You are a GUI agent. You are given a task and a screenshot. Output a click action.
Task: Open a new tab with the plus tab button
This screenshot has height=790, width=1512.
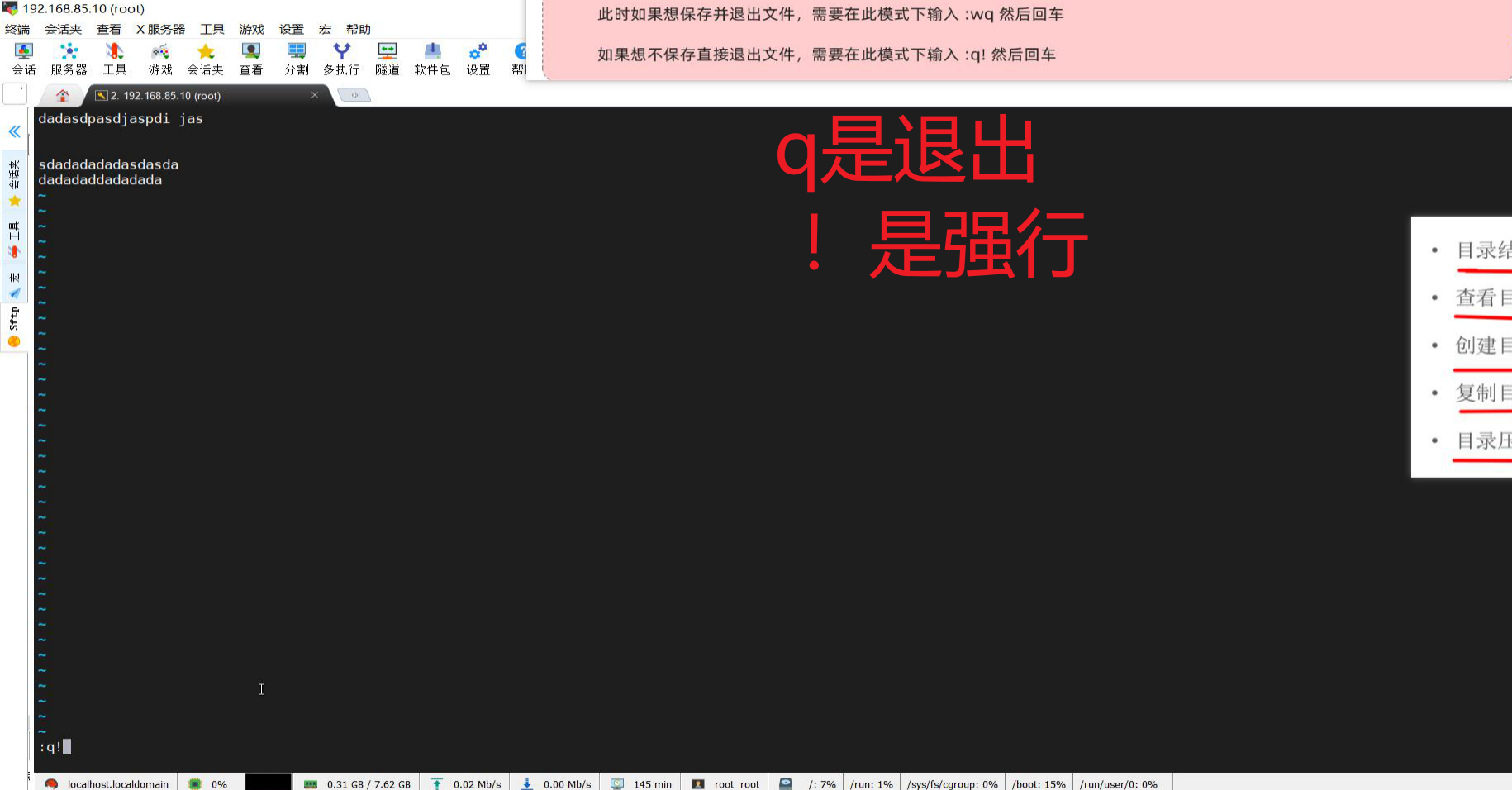point(354,95)
